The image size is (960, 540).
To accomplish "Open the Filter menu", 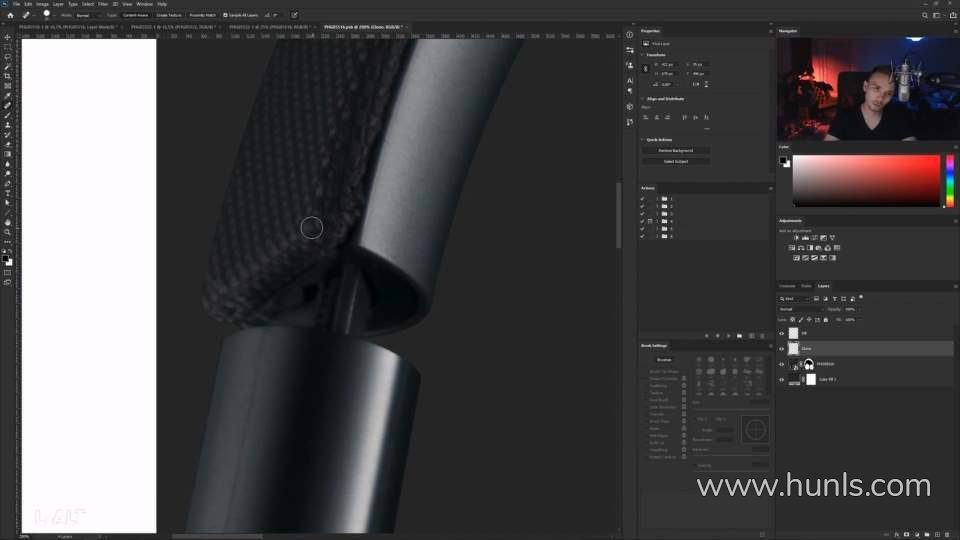I will coord(103,4).
